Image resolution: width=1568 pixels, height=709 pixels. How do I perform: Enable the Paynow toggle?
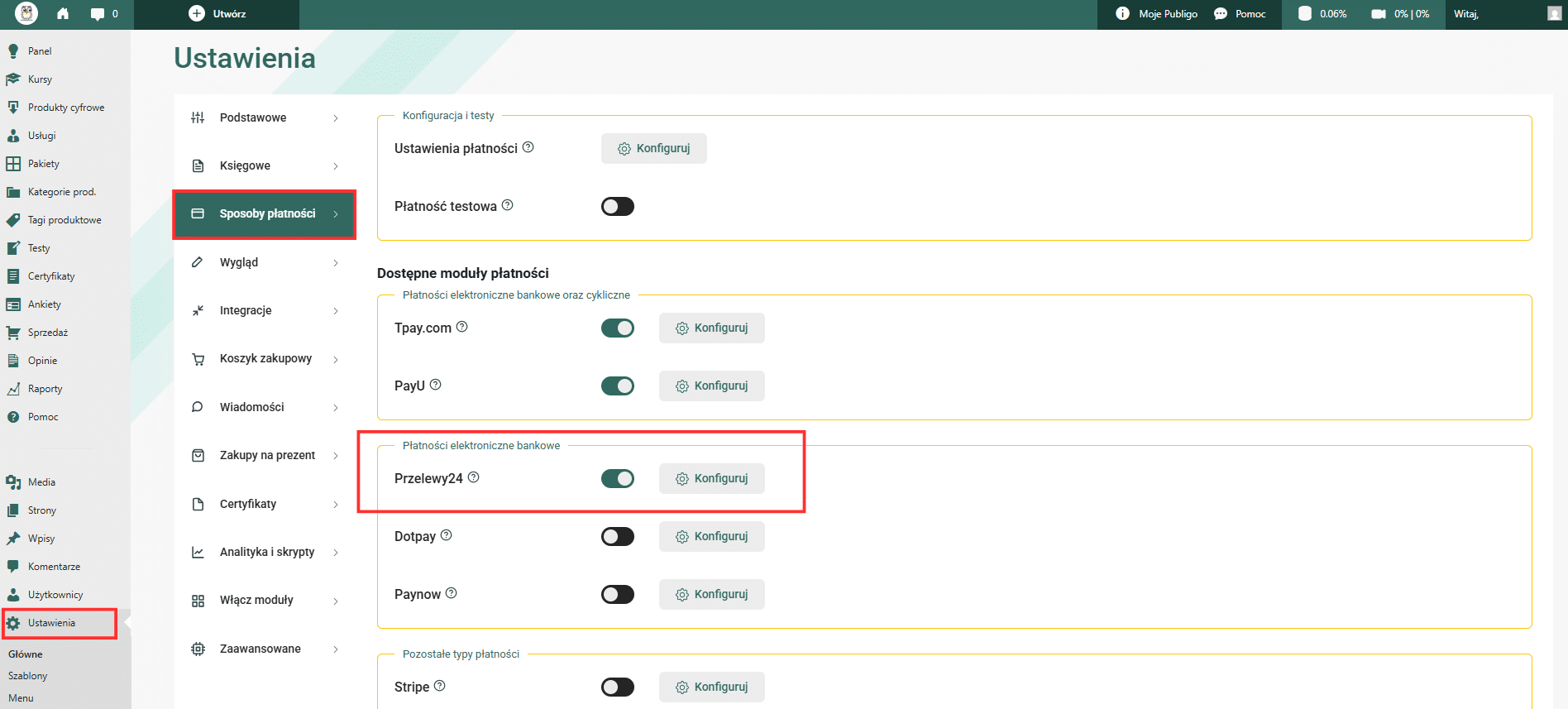(618, 594)
